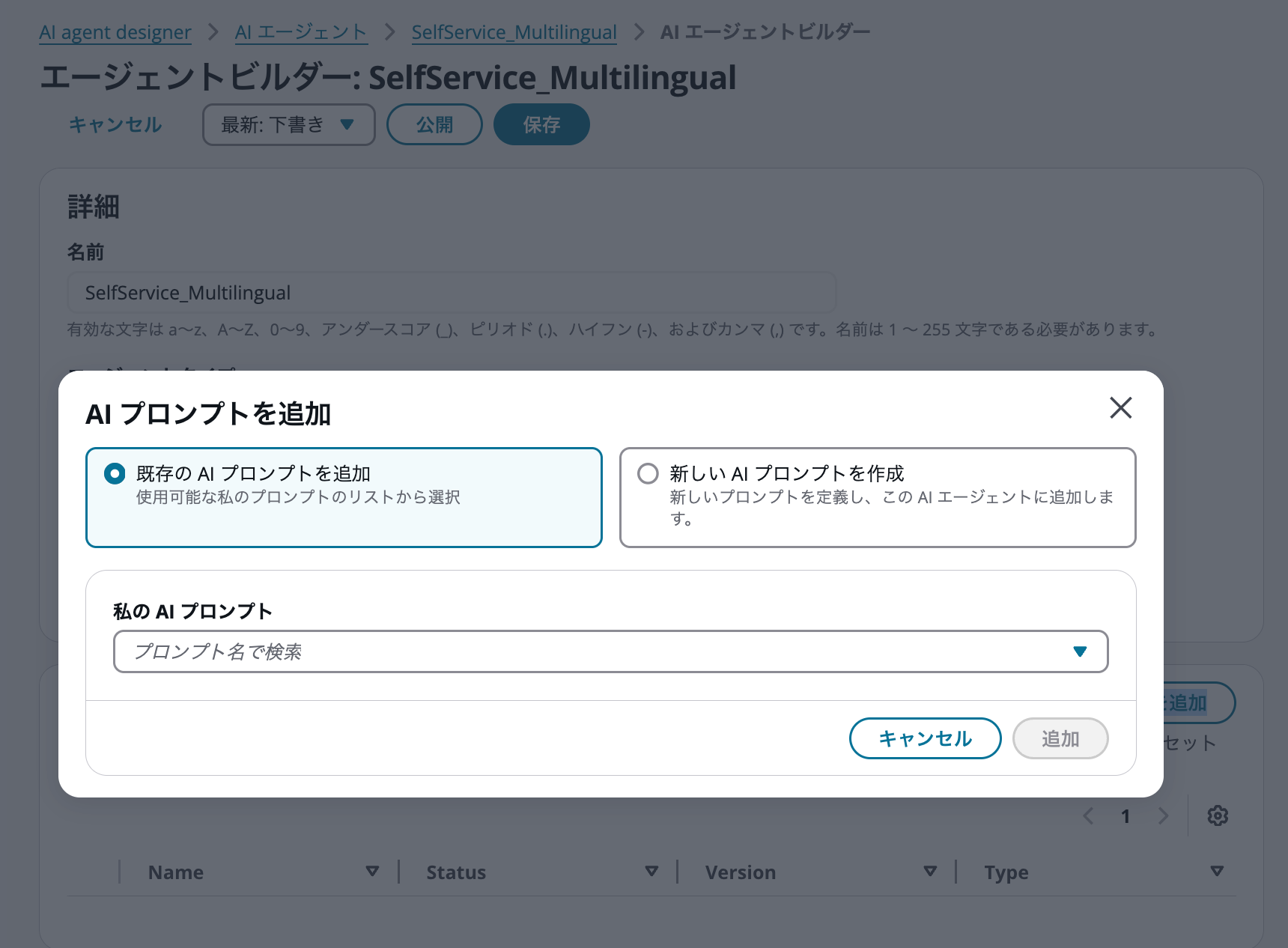1288x948 pixels.
Task: Click the 保存 button
Action: click(541, 124)
